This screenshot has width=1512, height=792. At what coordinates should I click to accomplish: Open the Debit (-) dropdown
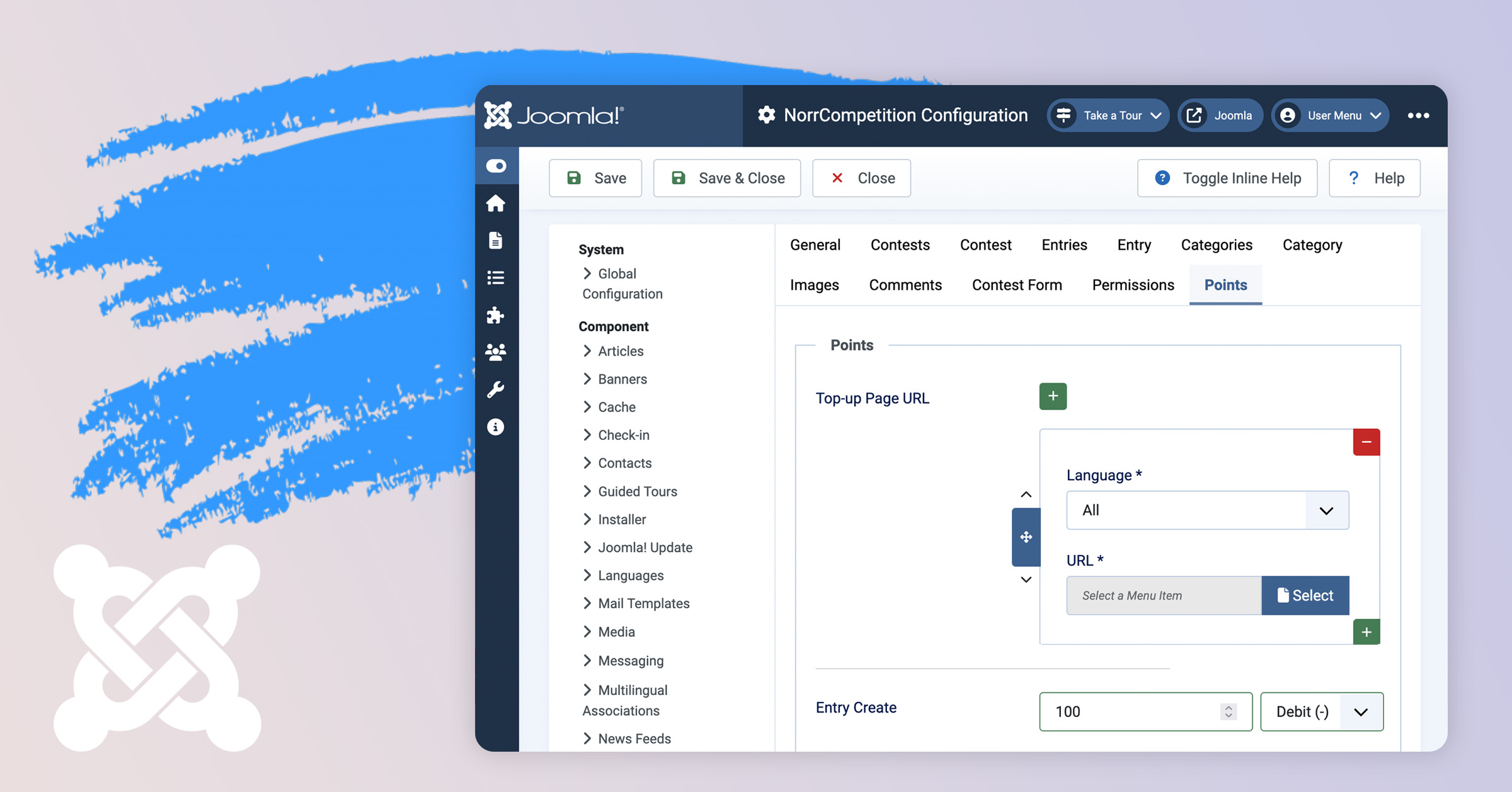(x=1322, y=712)
